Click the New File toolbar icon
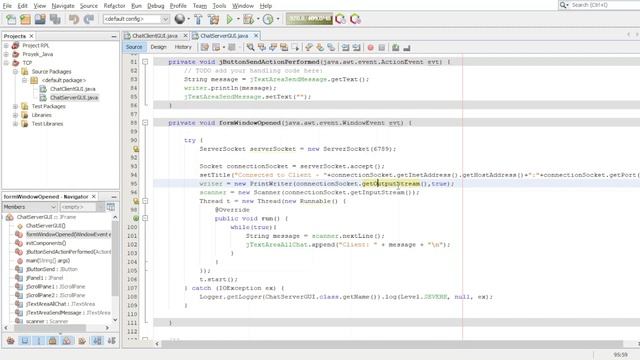The image size is (640, 360). pyautogui.click(x=11, y=19)
